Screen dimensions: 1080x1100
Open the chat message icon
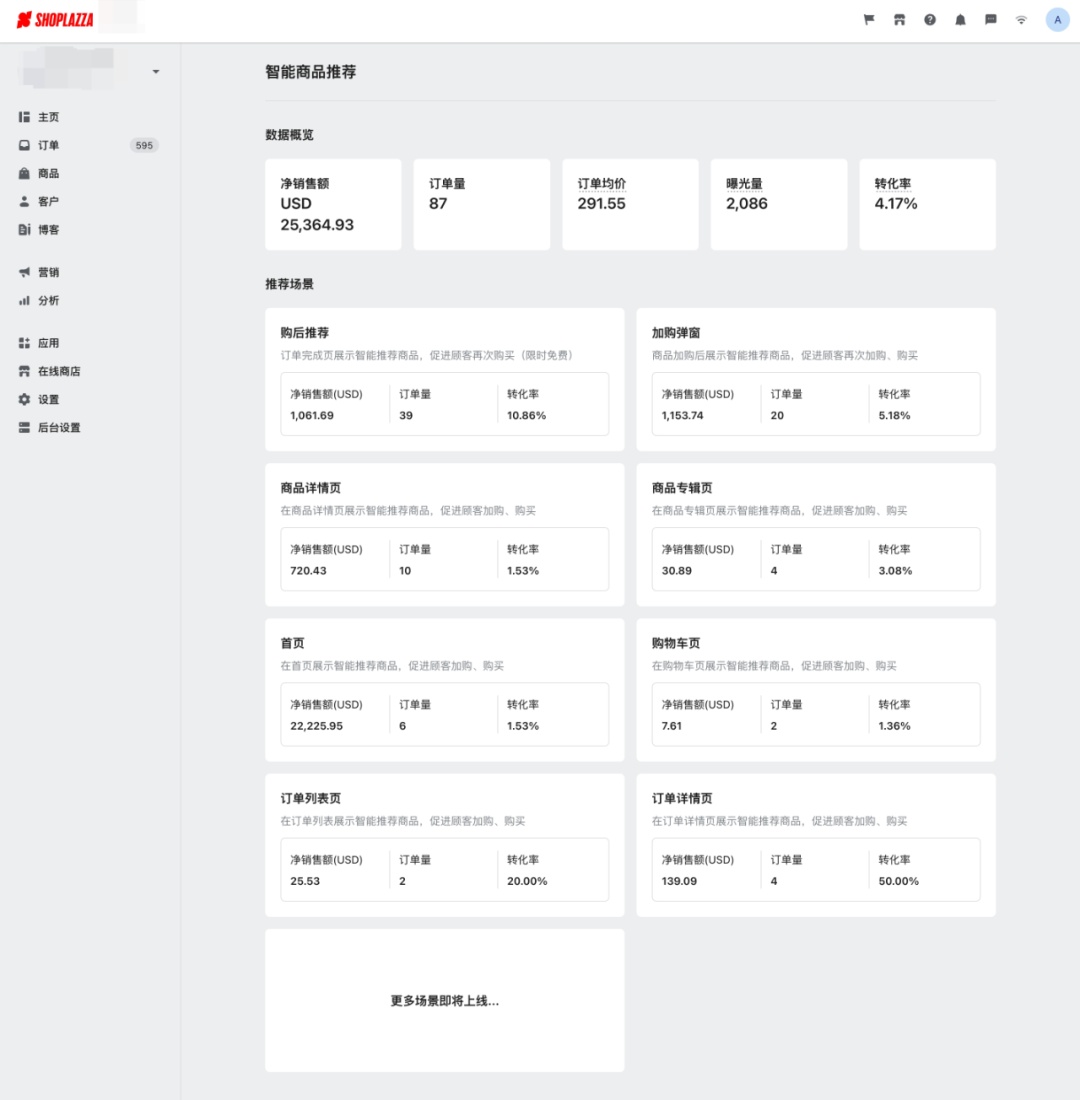(990, 20)
